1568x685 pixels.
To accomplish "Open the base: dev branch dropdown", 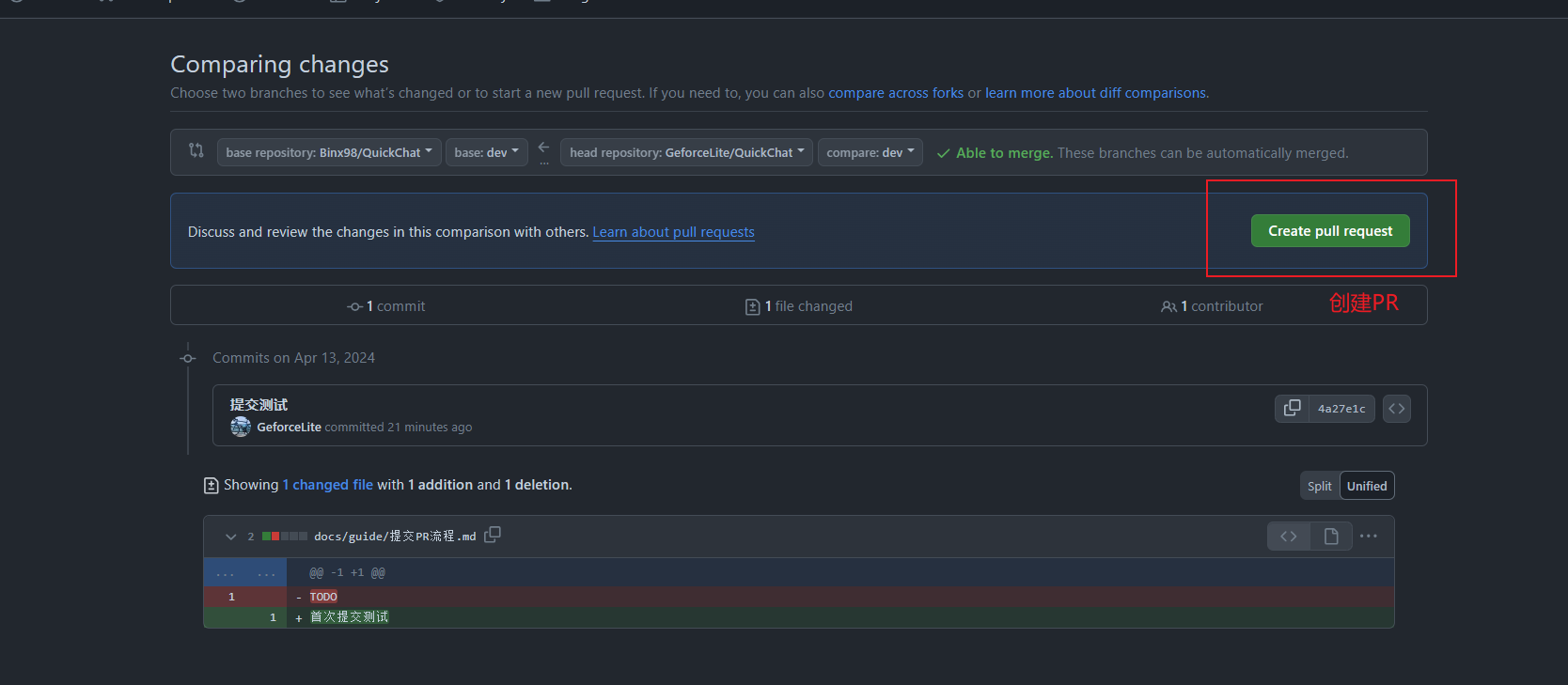I will click(x=486, y=152).
